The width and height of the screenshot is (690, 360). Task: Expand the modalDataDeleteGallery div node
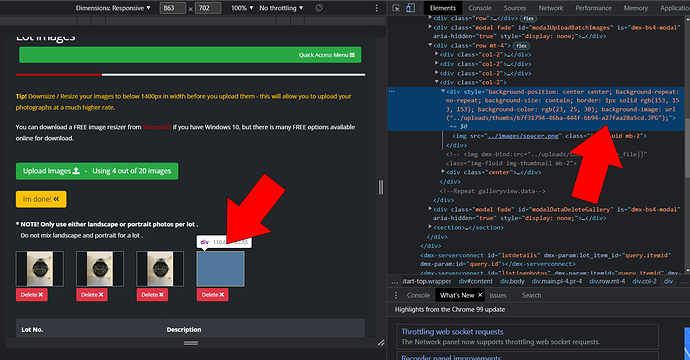(x=430, y=209)
